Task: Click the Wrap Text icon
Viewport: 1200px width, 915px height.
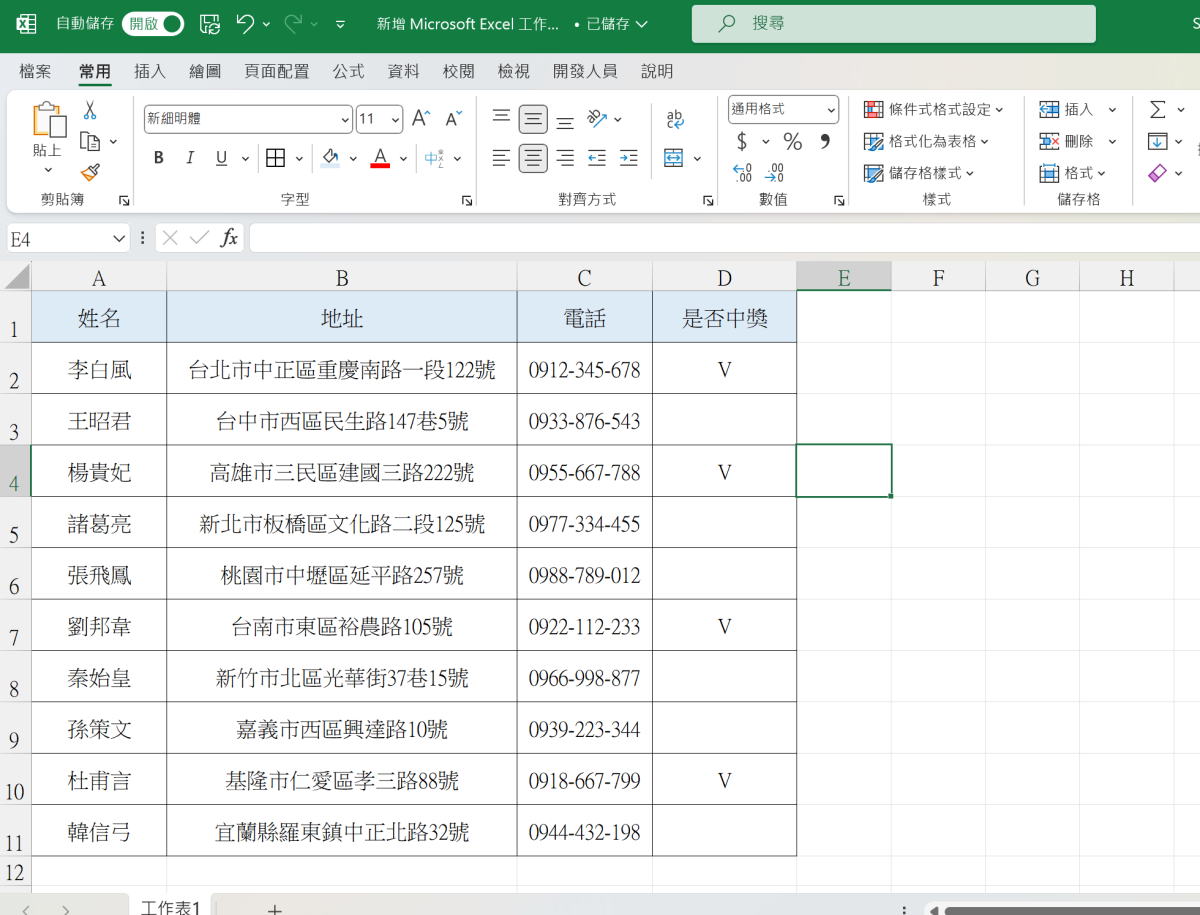Action: point(675,120)
